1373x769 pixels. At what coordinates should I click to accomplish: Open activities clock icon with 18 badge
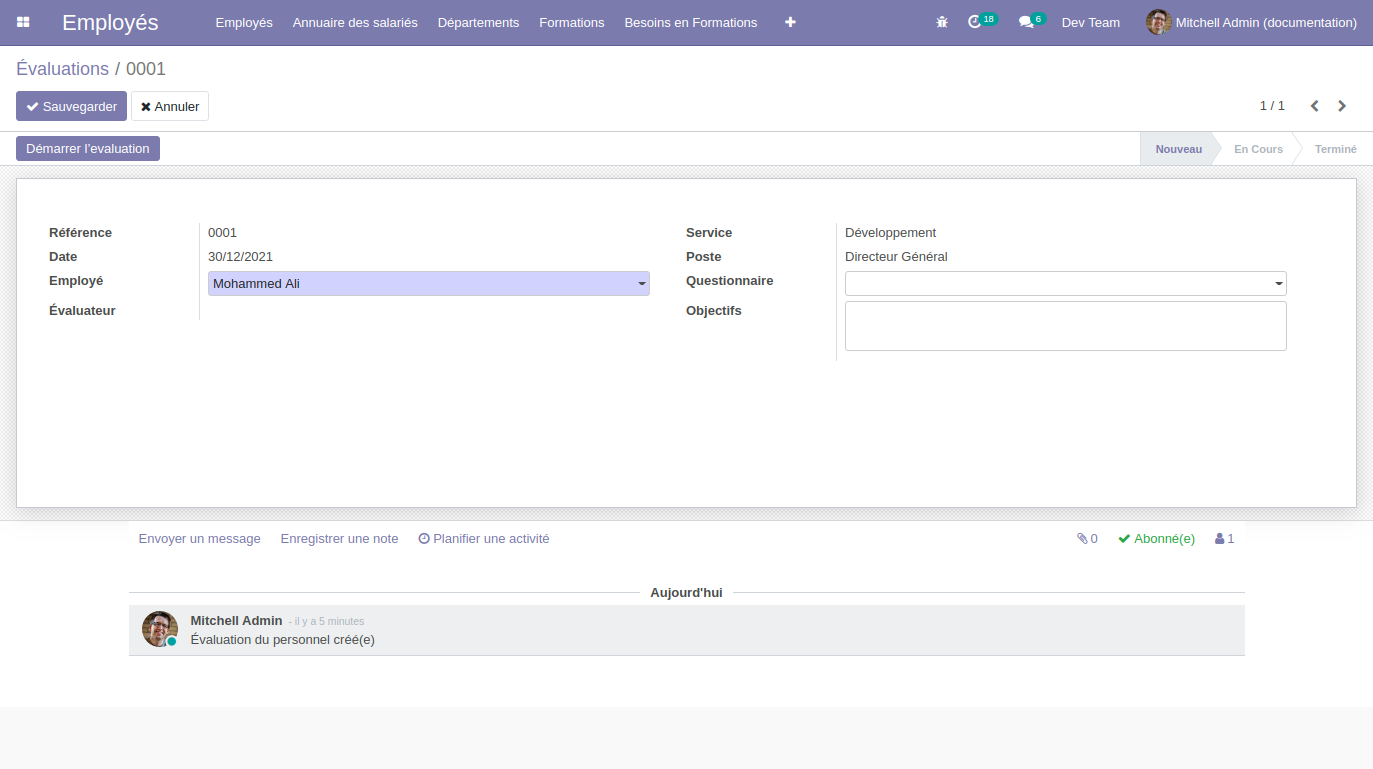coord(976,22)
